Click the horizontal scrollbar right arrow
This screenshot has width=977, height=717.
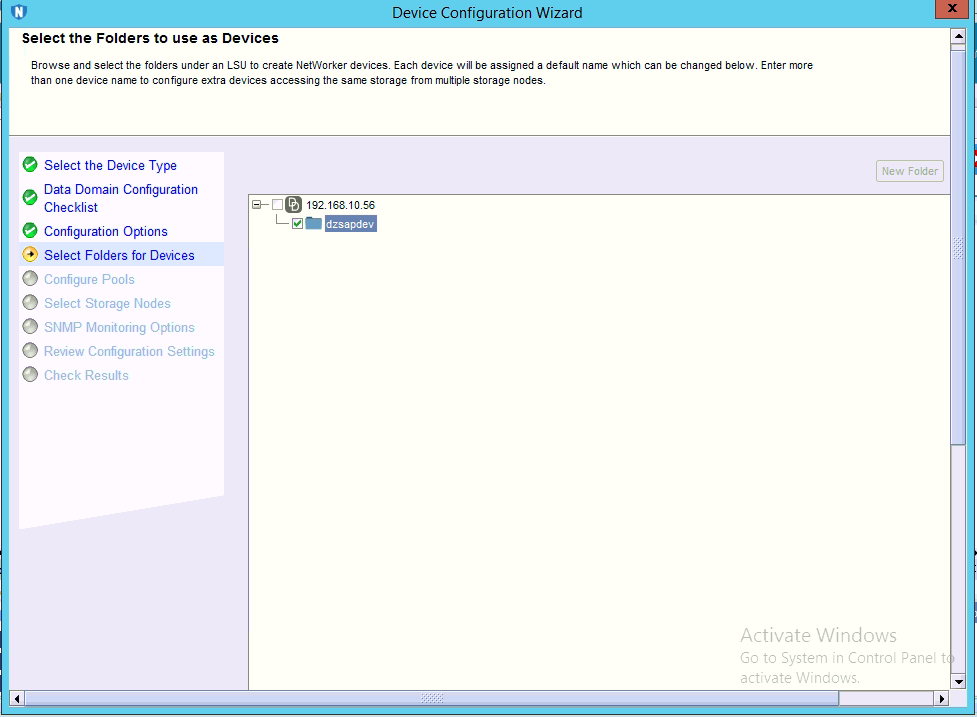[941, 698]
